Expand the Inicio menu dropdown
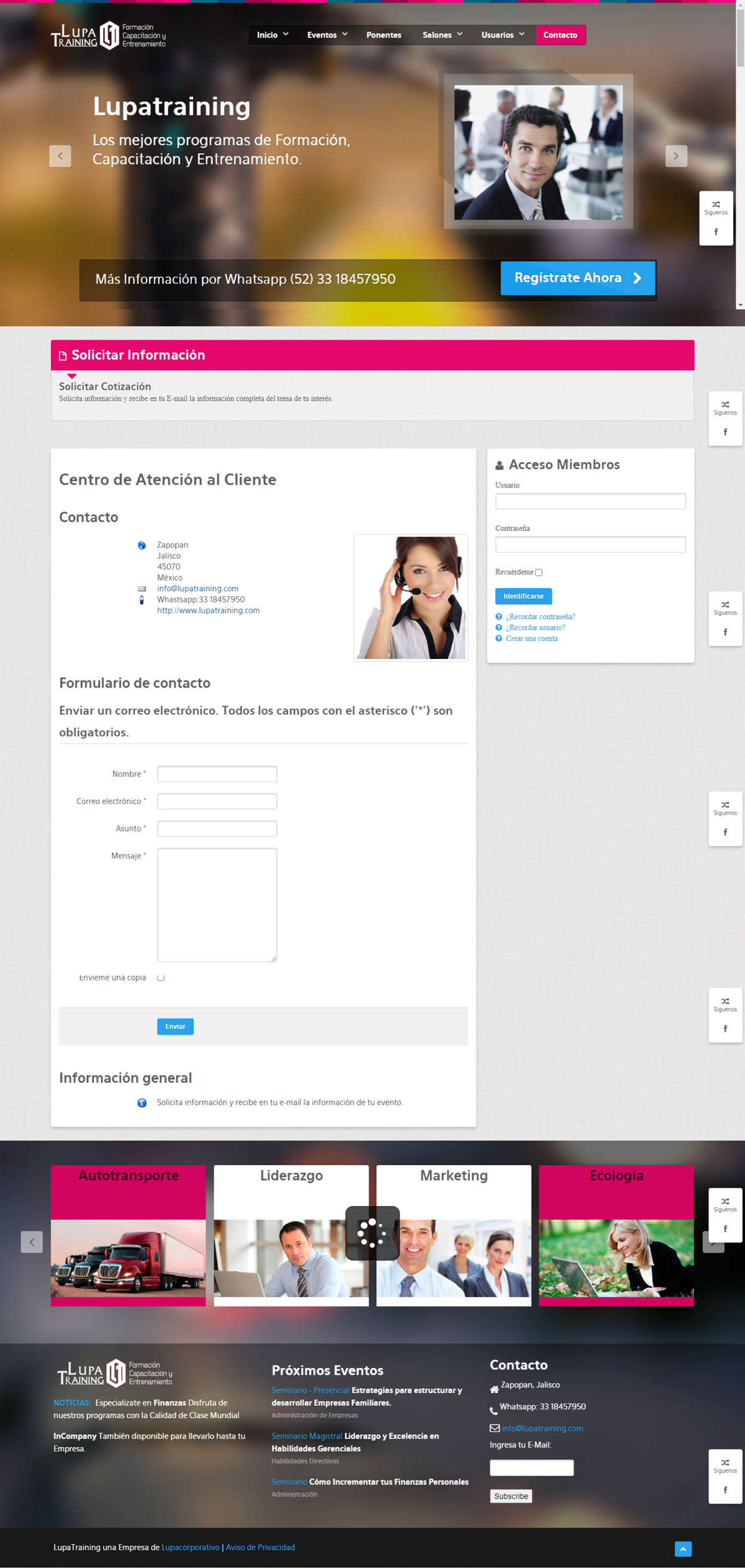 pos(273,35)
